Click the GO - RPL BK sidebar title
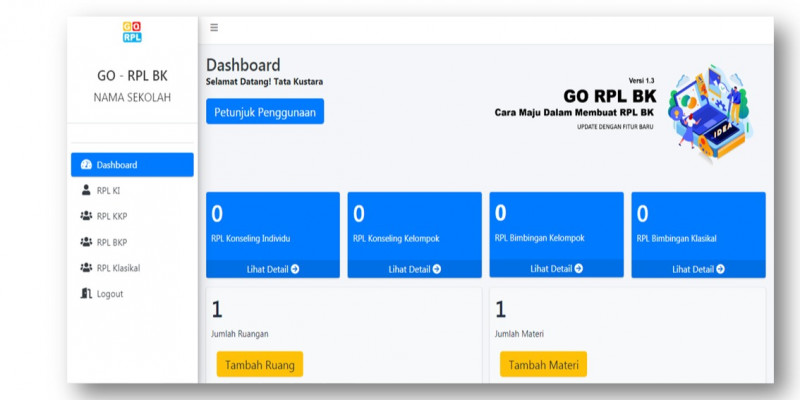Screen dimensions: 800x400 (132, 76)
